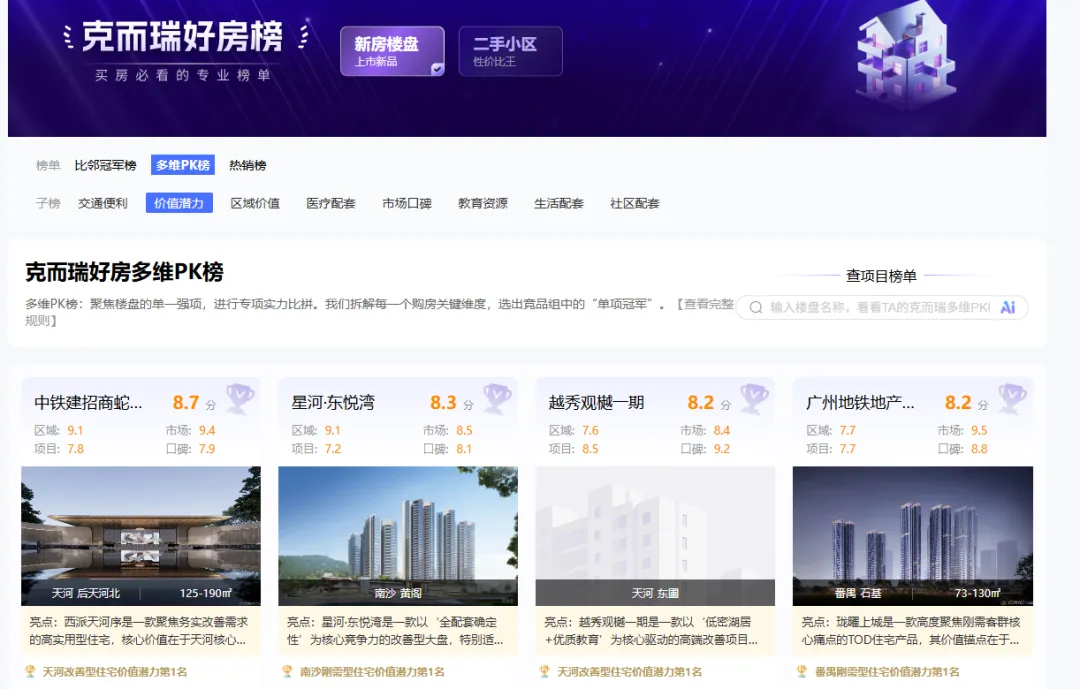Click 番禺刚需型住宅价值潜力第1名 badge

886,672
